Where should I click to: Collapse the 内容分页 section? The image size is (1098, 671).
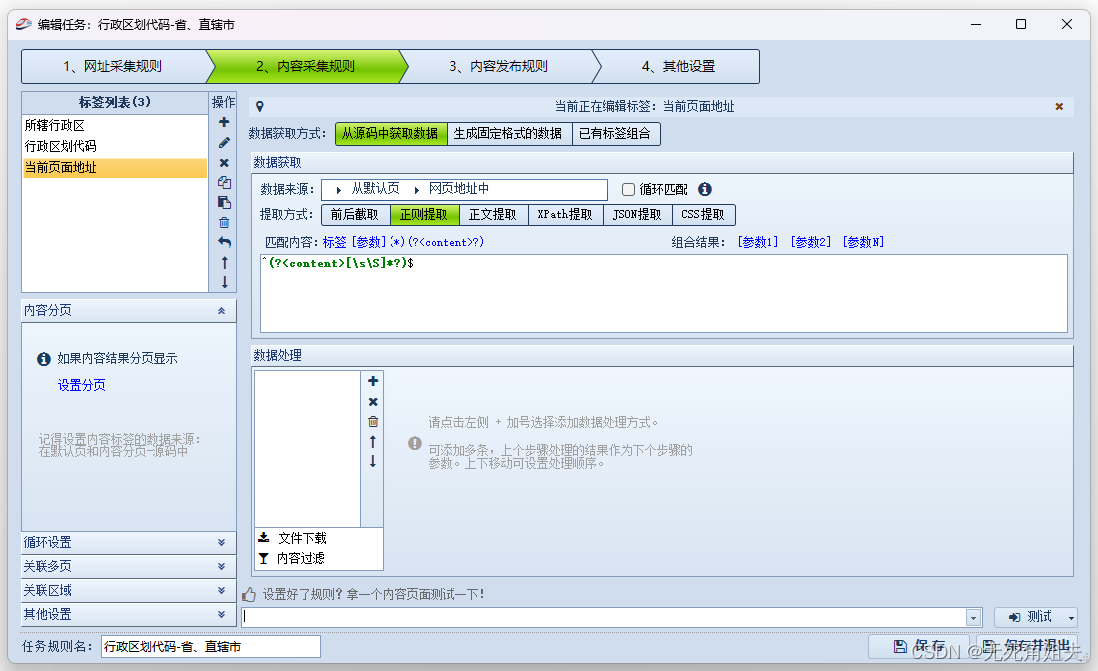point(221,310)
